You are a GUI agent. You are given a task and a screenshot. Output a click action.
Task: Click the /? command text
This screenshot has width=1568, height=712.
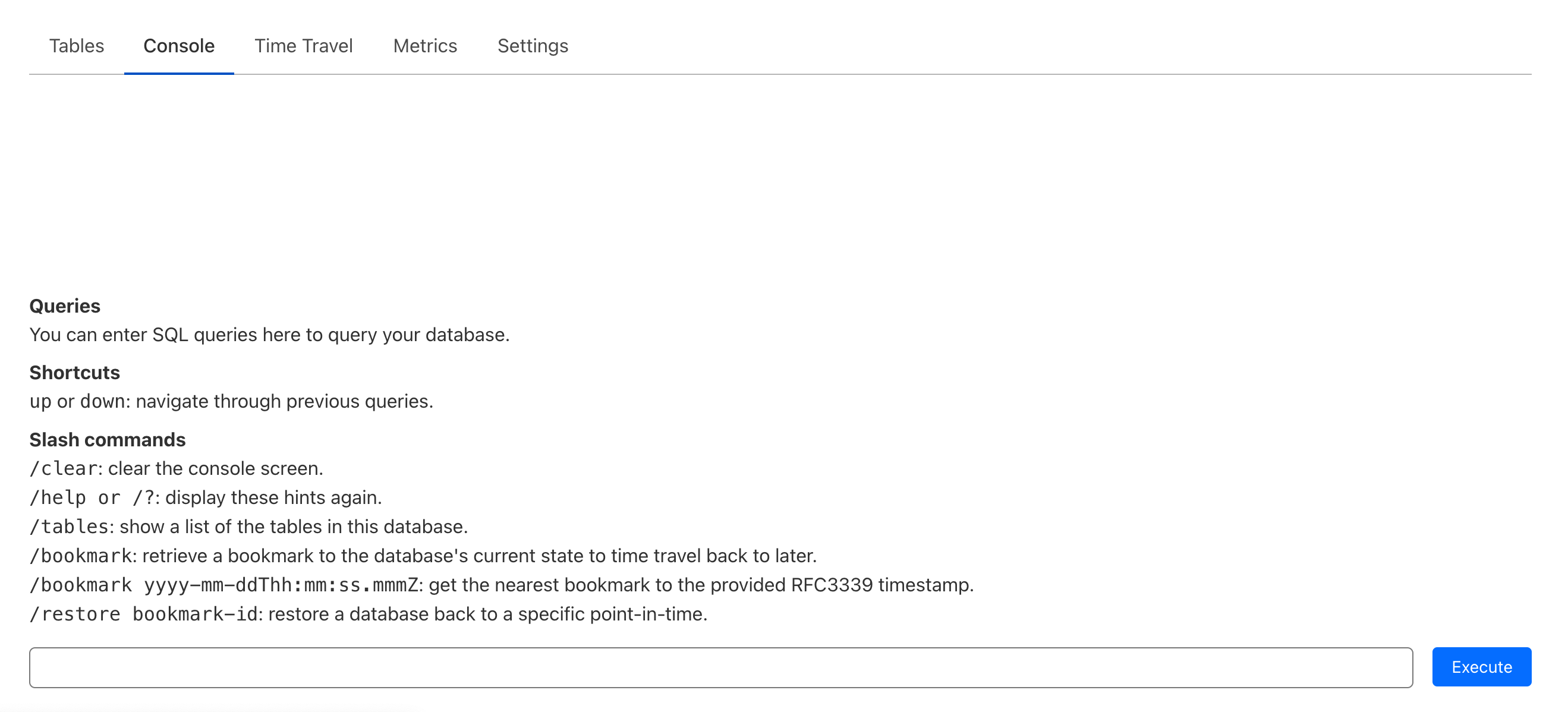[144, 498]
